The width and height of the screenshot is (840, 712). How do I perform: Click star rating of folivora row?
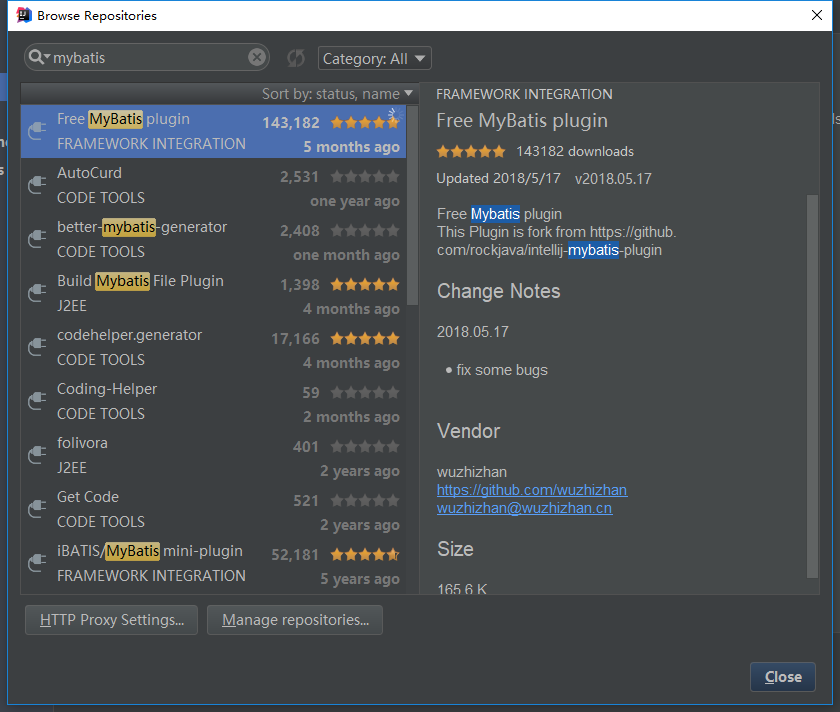[x=365, y=446]
